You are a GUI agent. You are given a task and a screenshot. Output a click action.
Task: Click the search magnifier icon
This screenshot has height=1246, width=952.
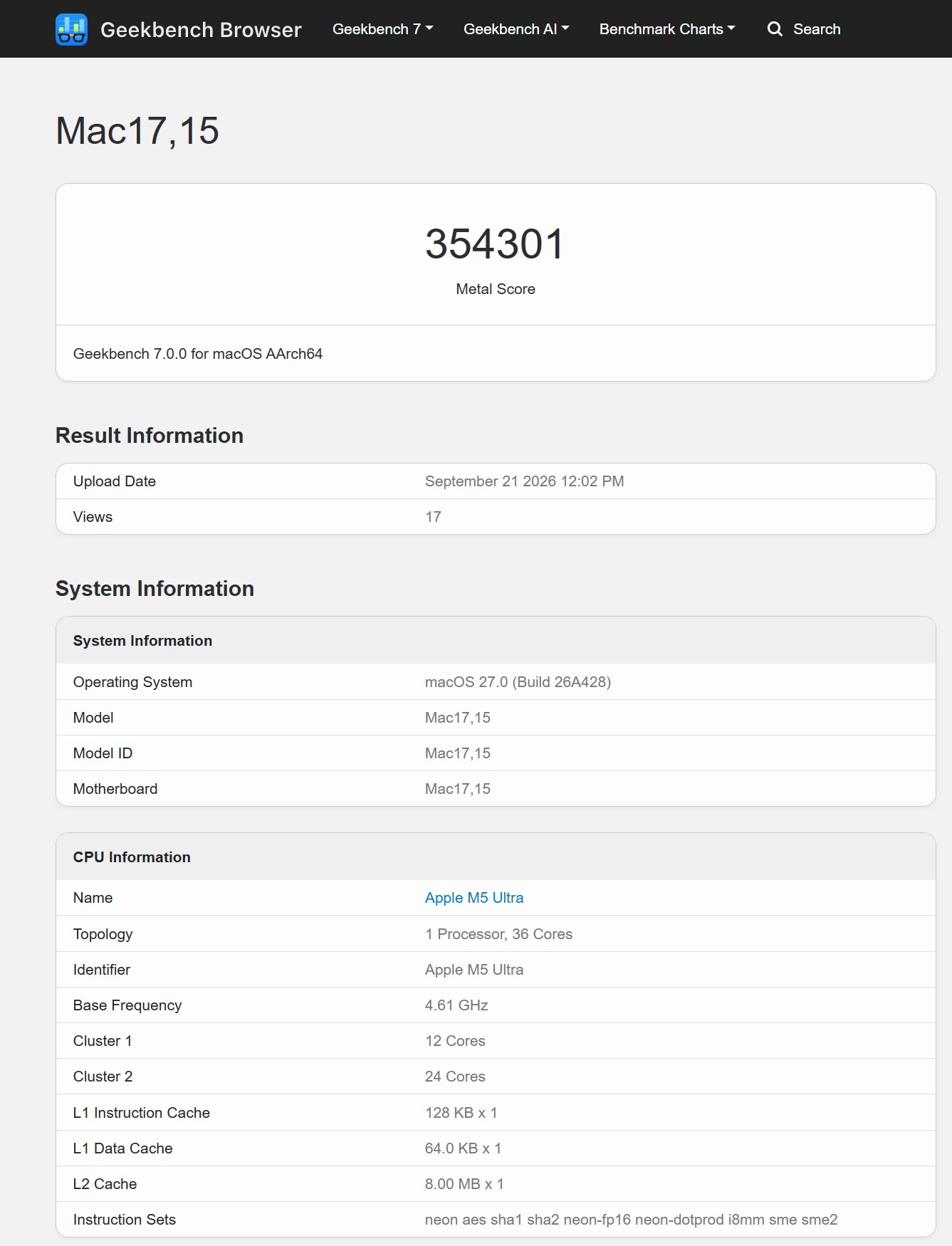(775, 29)
